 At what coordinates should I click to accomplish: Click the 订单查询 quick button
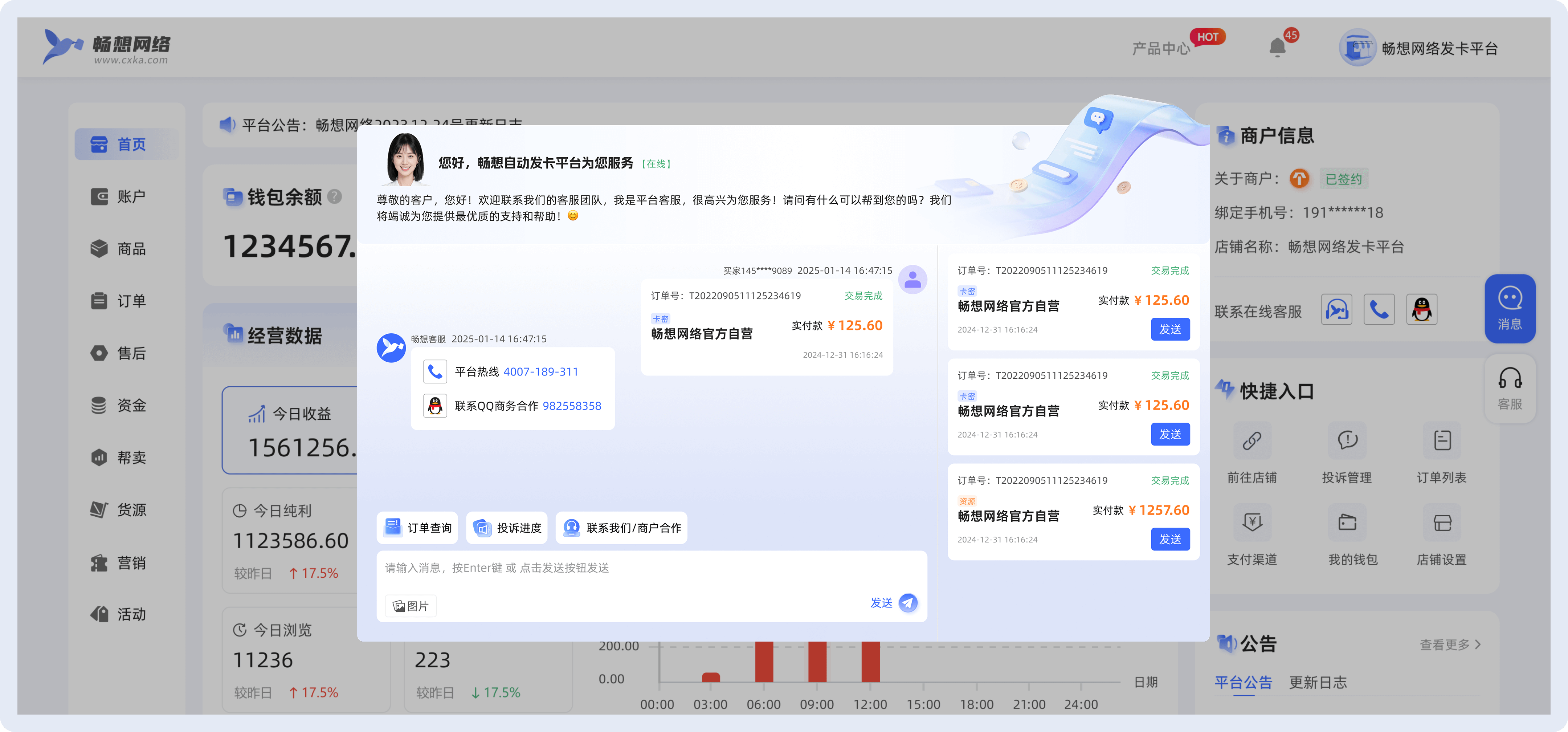417,527
